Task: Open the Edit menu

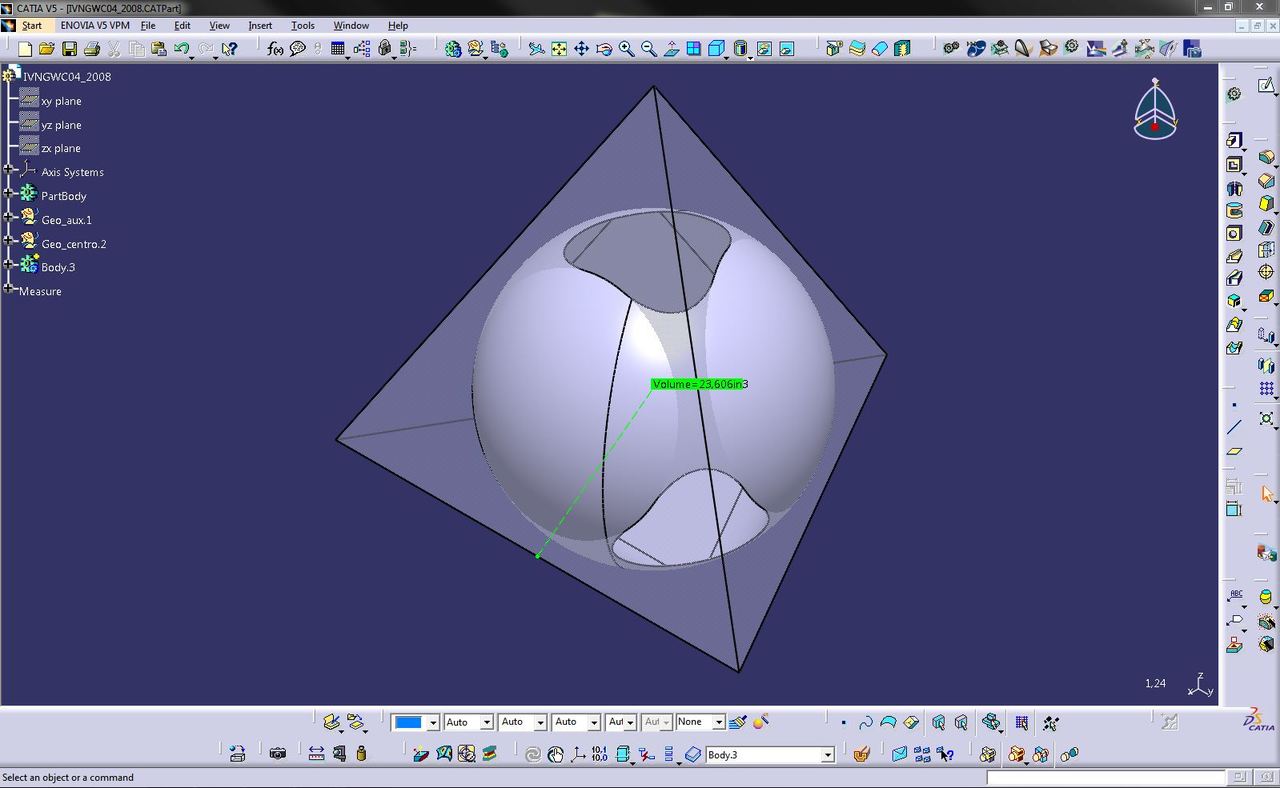Action: [182, 25]
